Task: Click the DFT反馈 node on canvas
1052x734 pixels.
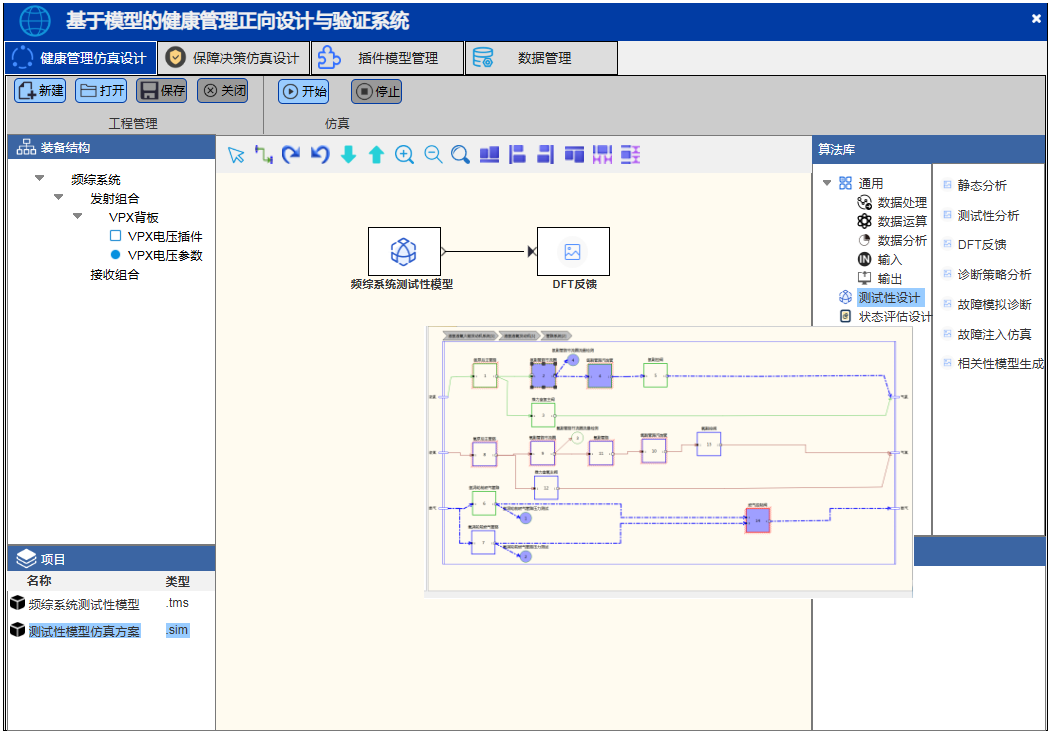Action: [x=573, y=252]
